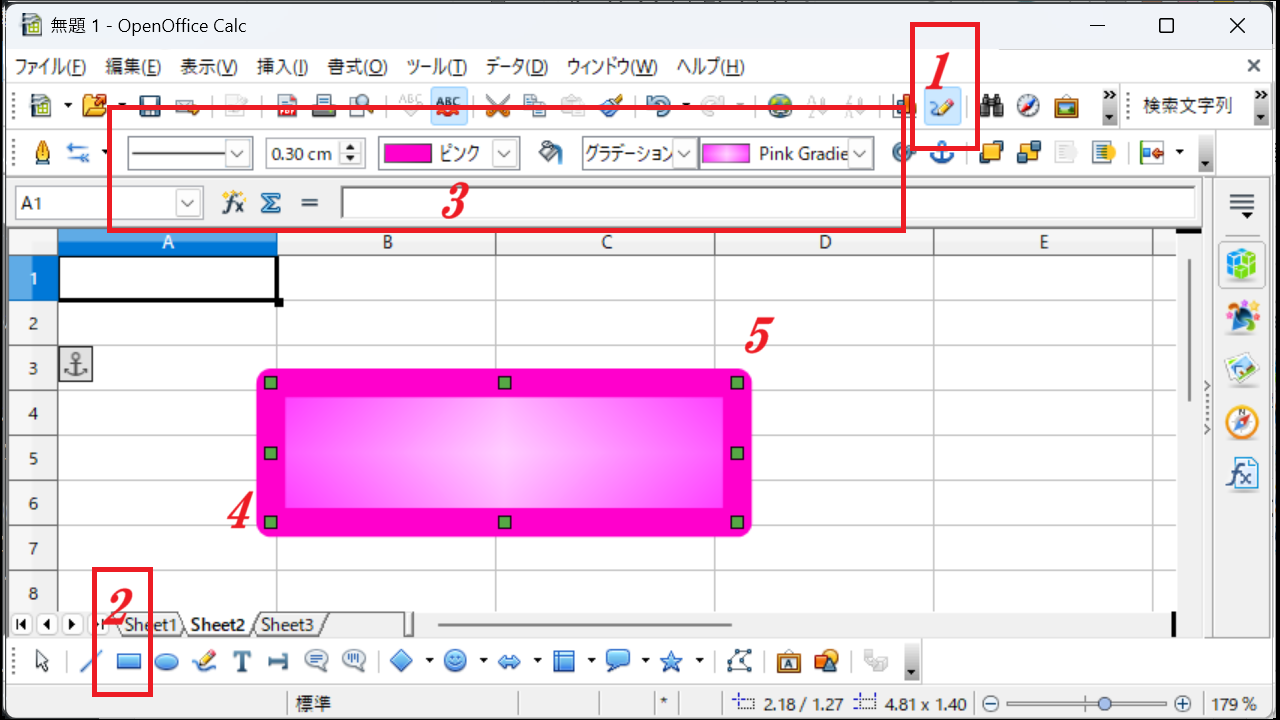The image size is (1280, 720).
Task: Open the 書式(O) menu
Action: [x=357, y=67]
